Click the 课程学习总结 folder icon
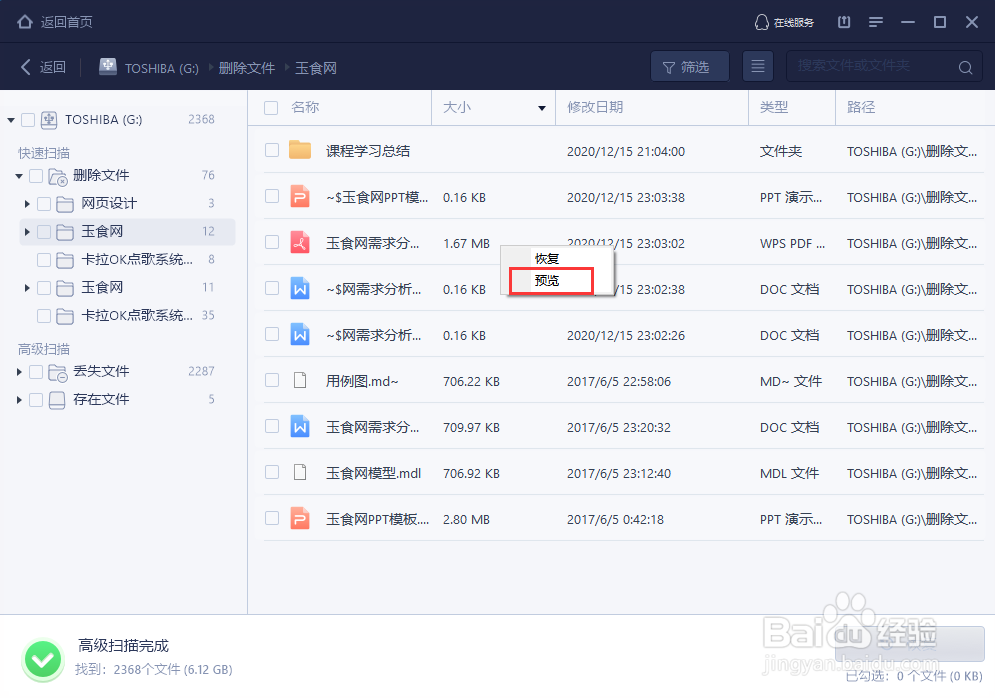The height and width of the screenshot is (698, 995). tap(300, 150)
